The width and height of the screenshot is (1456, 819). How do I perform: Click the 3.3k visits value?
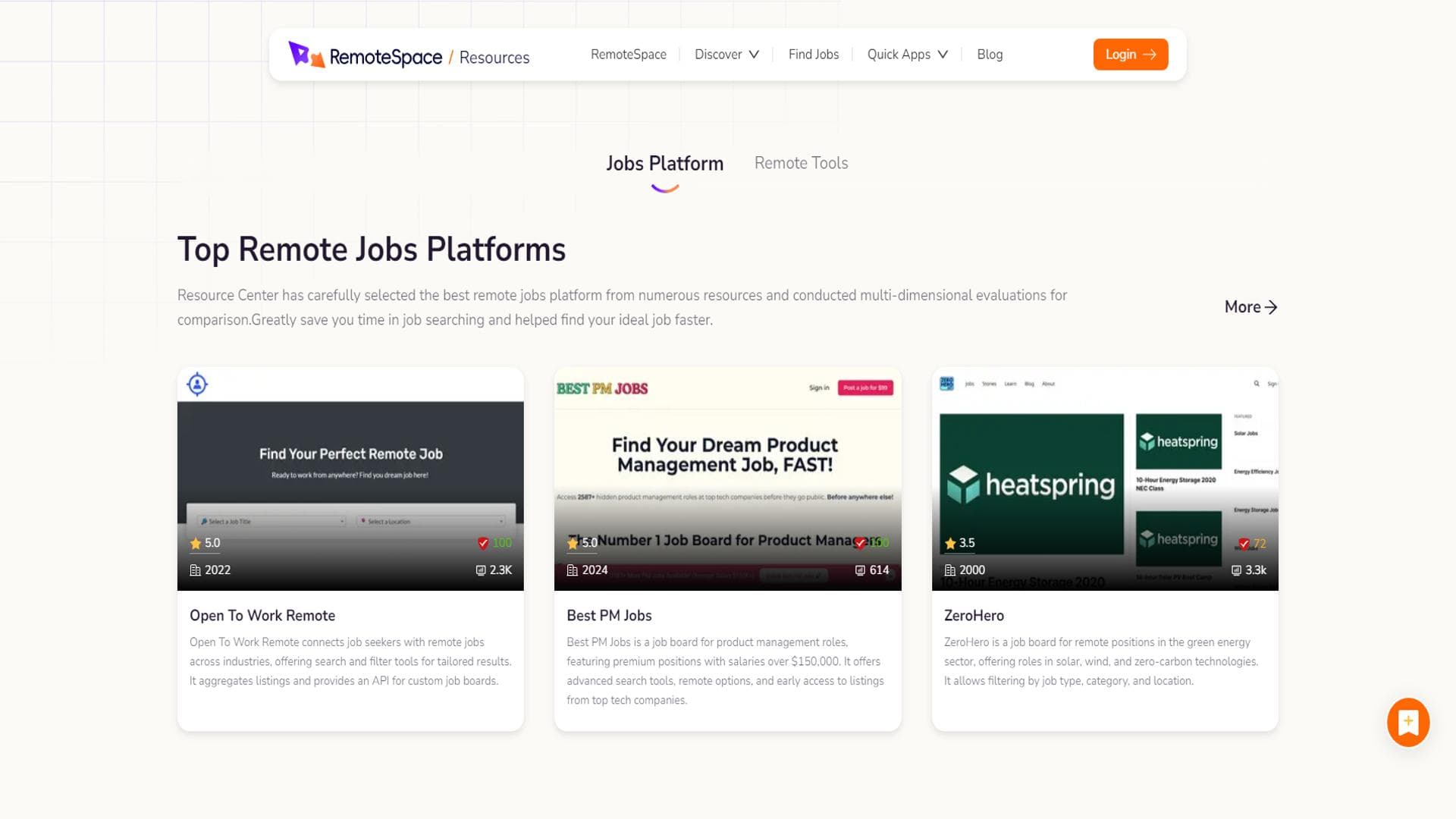(x=1256, y=570)
